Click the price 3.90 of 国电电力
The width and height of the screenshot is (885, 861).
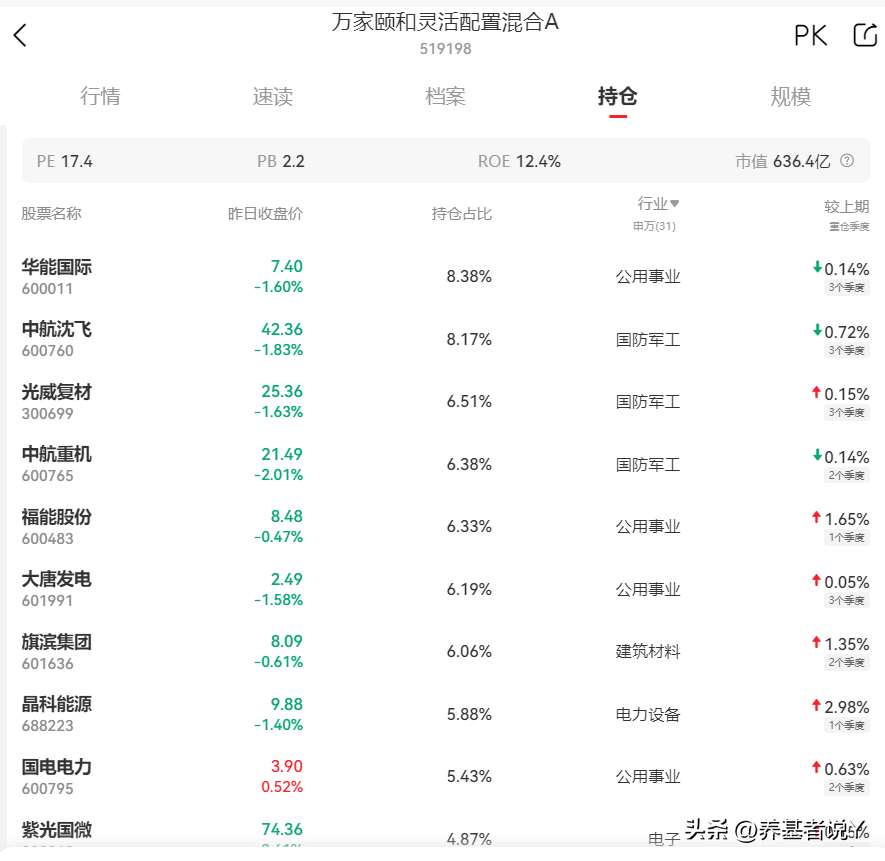(287, 766)
